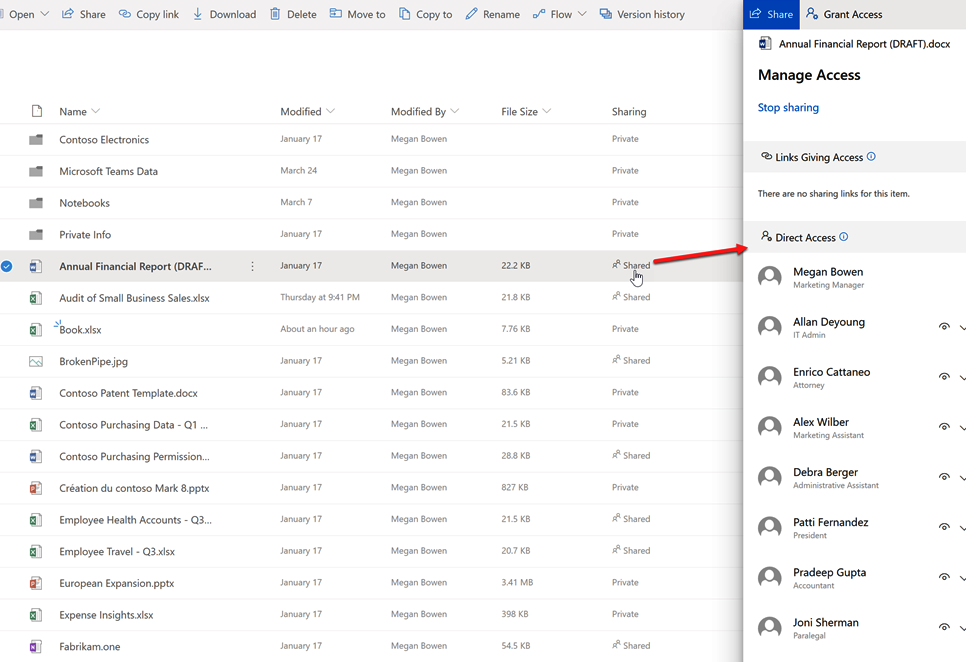Click Copy link in the command bar
The image size is (966, 662).
click(x=148, y=14)
